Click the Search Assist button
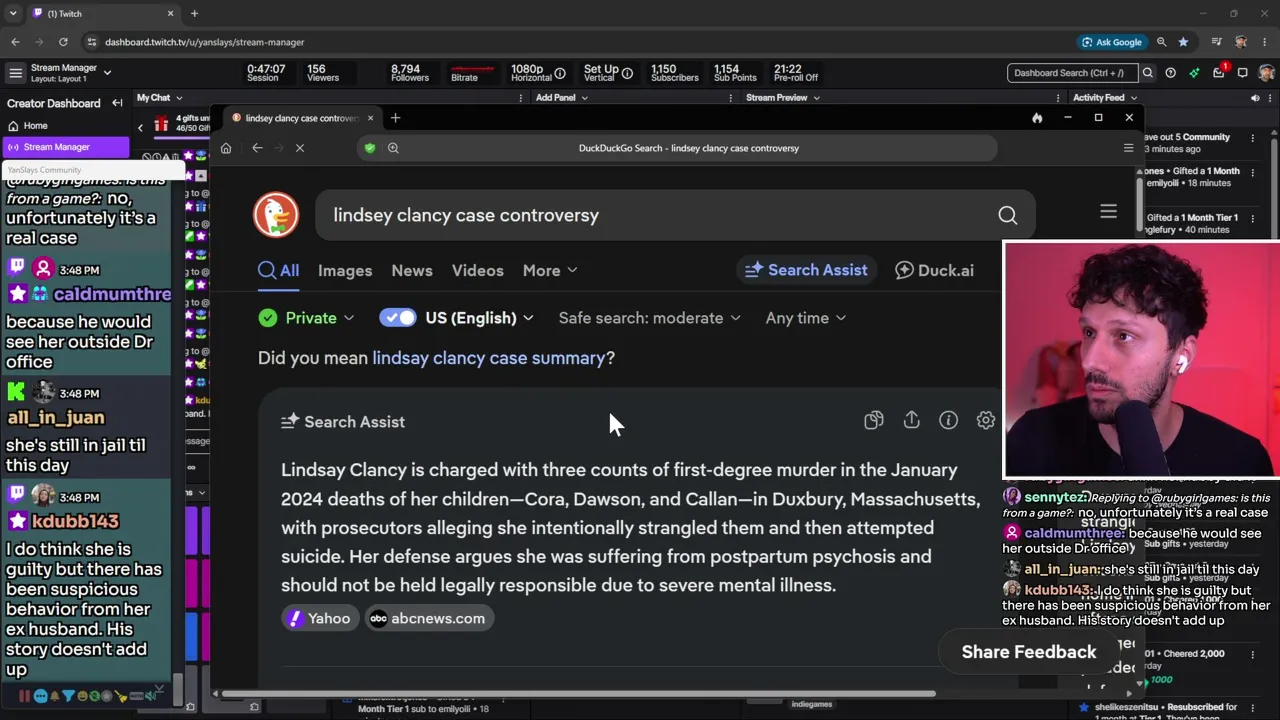The image size is (1280, 720). (806, 270)
